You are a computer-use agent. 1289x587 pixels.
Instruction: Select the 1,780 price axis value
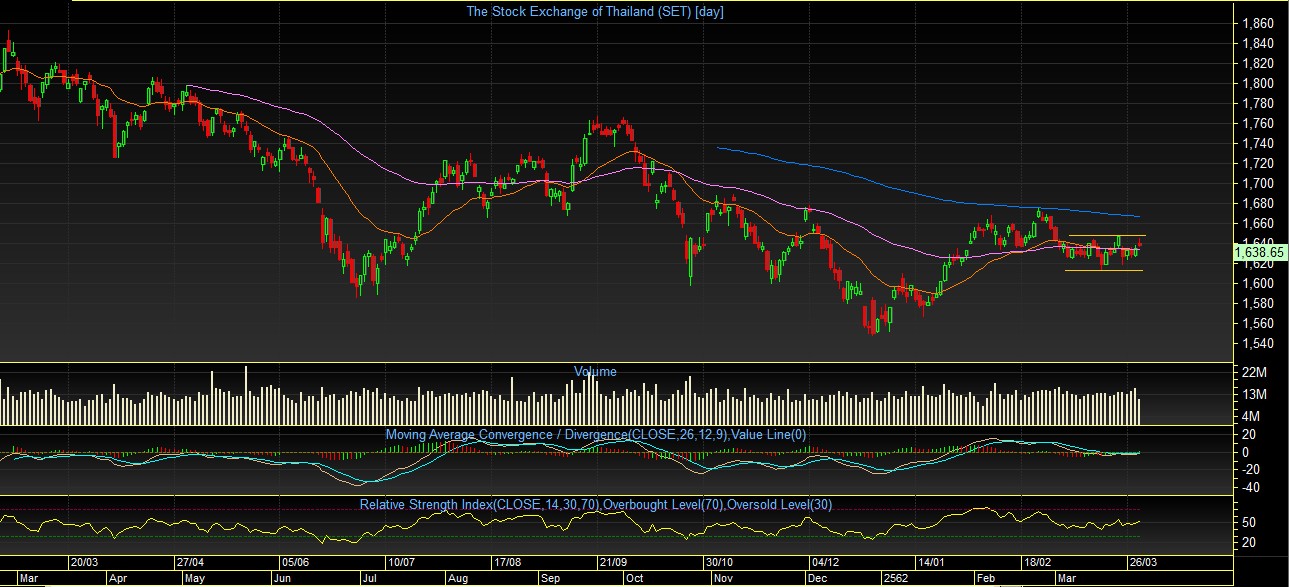coord(1256,103)
